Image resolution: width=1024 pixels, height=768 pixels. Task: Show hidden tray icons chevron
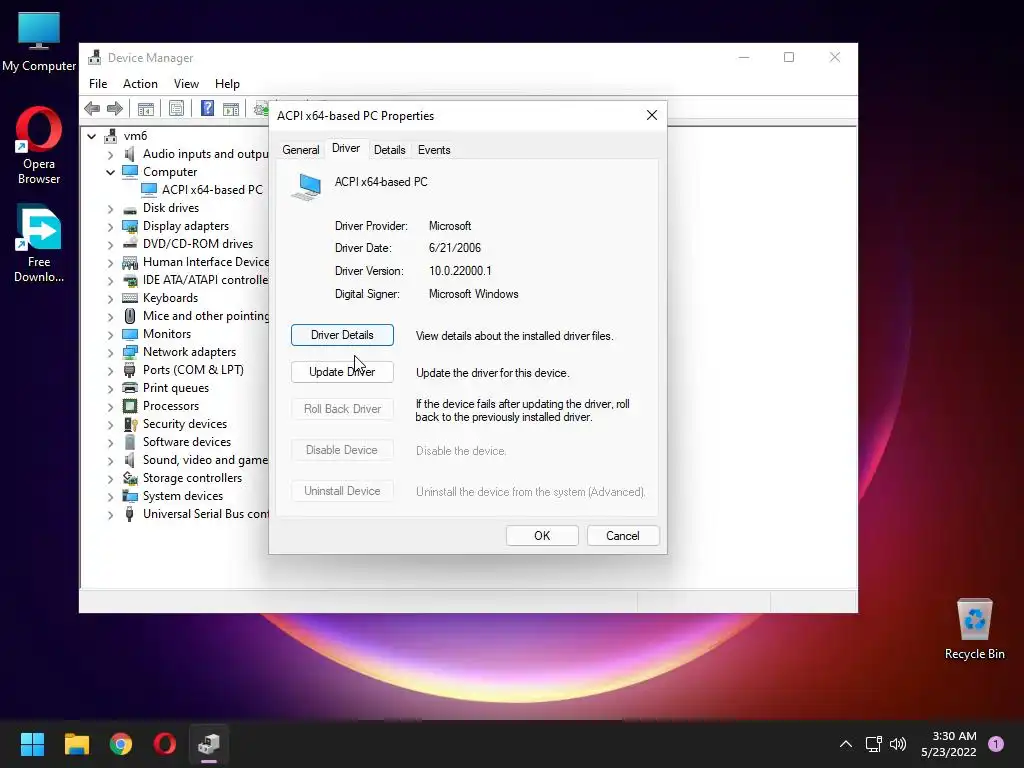point(846,744)
